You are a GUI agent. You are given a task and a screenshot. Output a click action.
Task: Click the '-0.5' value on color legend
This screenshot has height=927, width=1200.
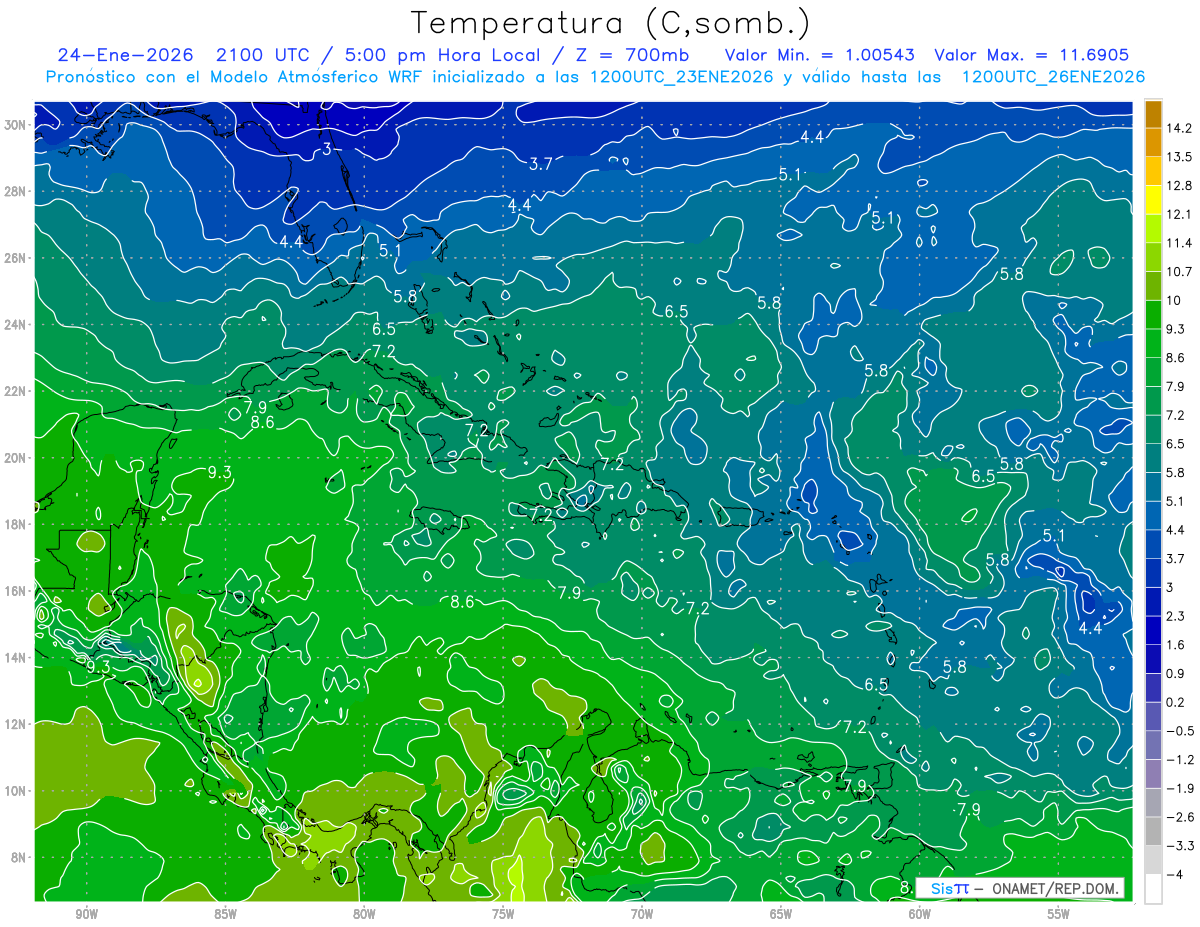click(x=1181, y=731)
